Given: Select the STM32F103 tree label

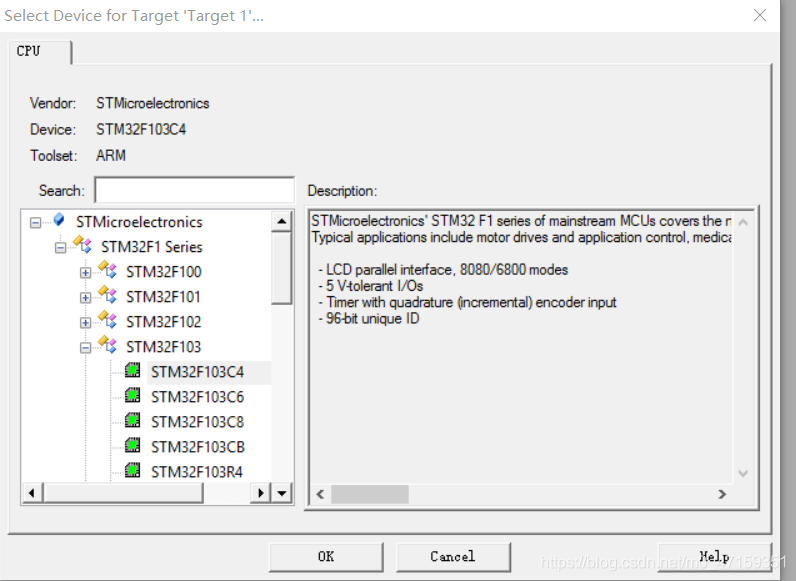Looking at the screenshot, I should tap(163, 347).
